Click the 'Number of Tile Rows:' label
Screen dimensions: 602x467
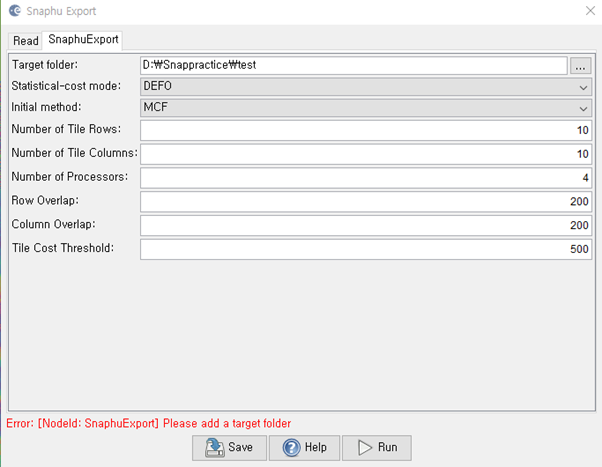pos(66,129)
